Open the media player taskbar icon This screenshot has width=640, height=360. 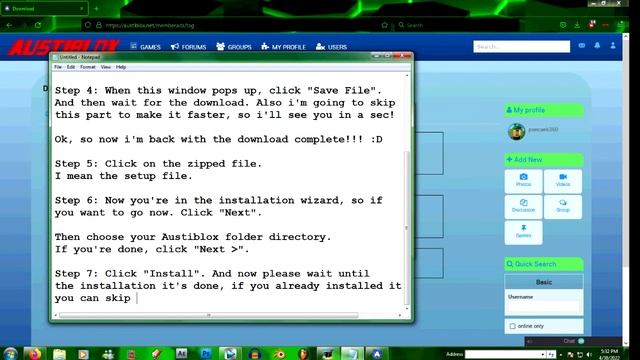pos(83,353)
